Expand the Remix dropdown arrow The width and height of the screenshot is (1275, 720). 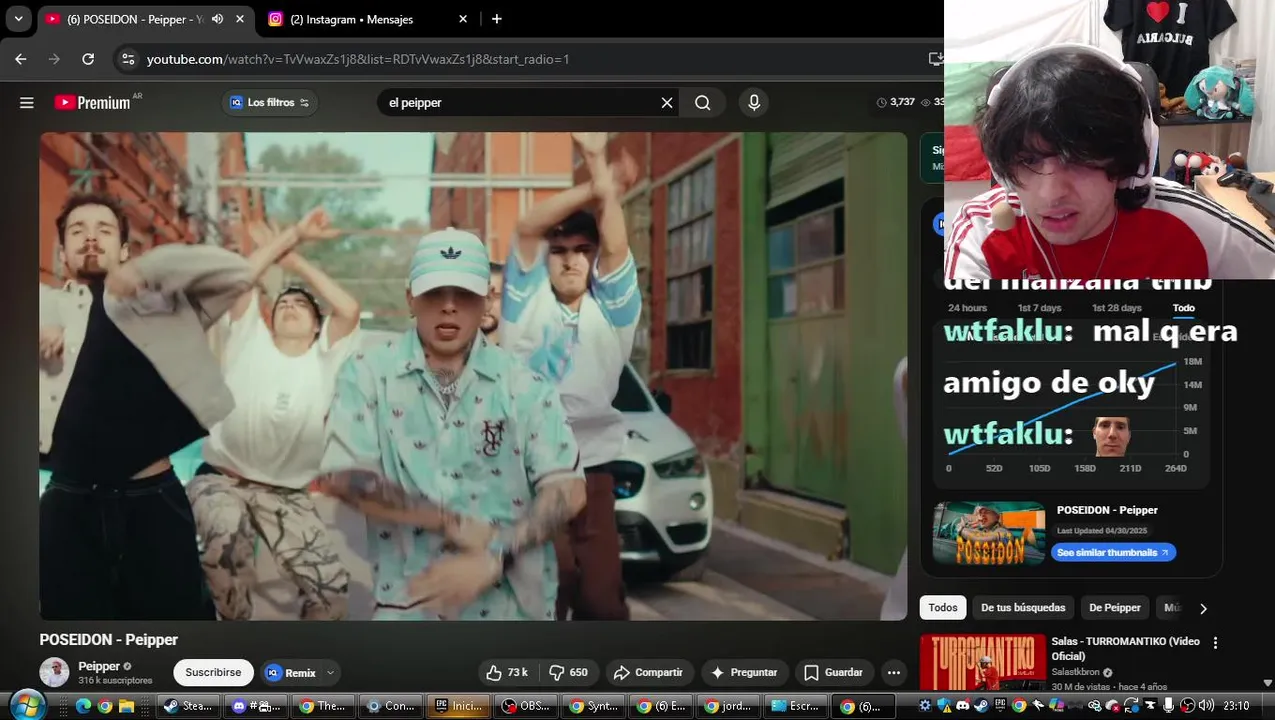[x=330, y=672]
